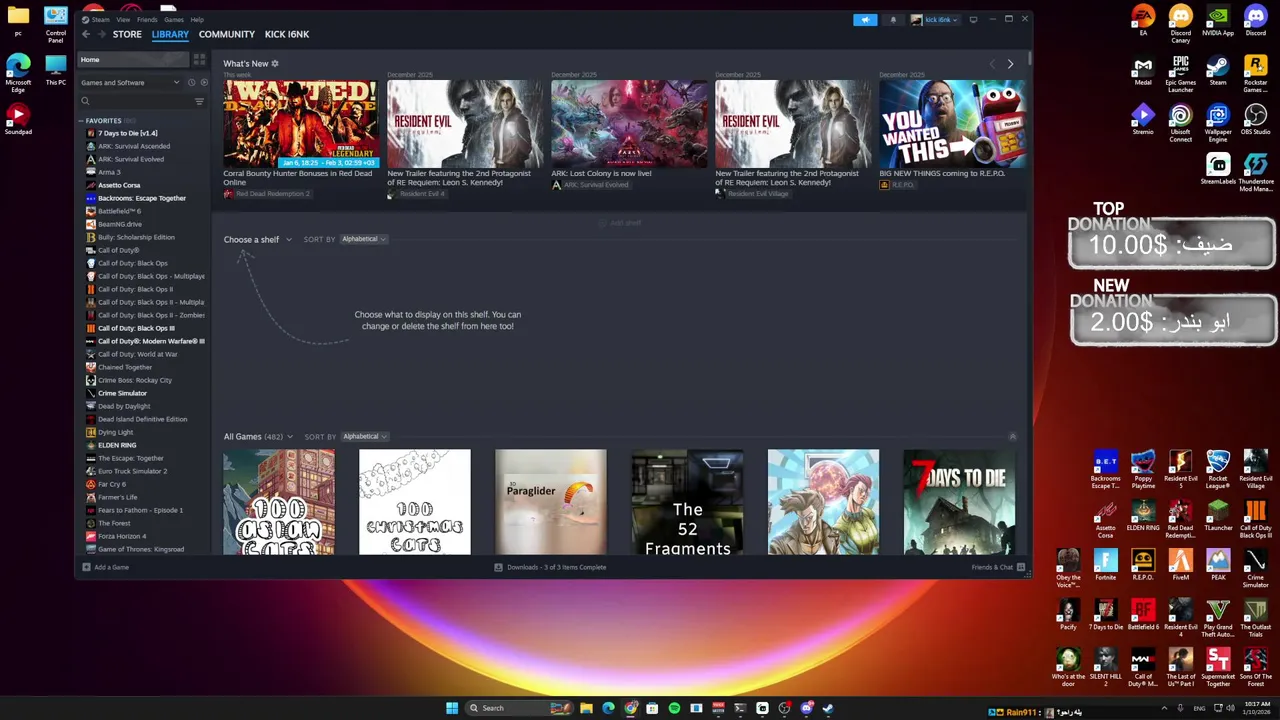Open The 52 Fragments game cover
The image size is (1280, 720).
coord(687,502)
